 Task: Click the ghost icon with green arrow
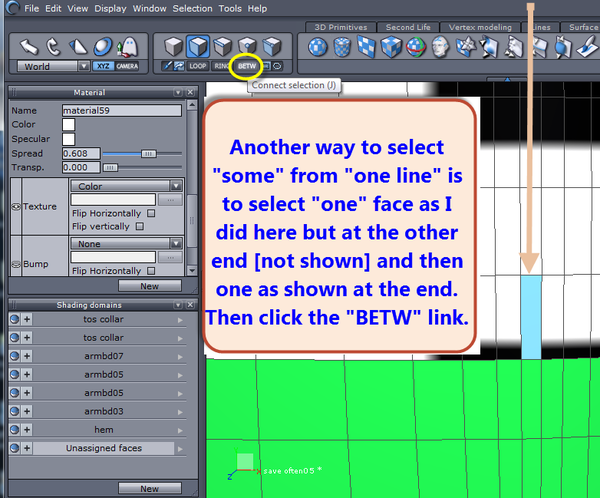click(x=128, y=47)
